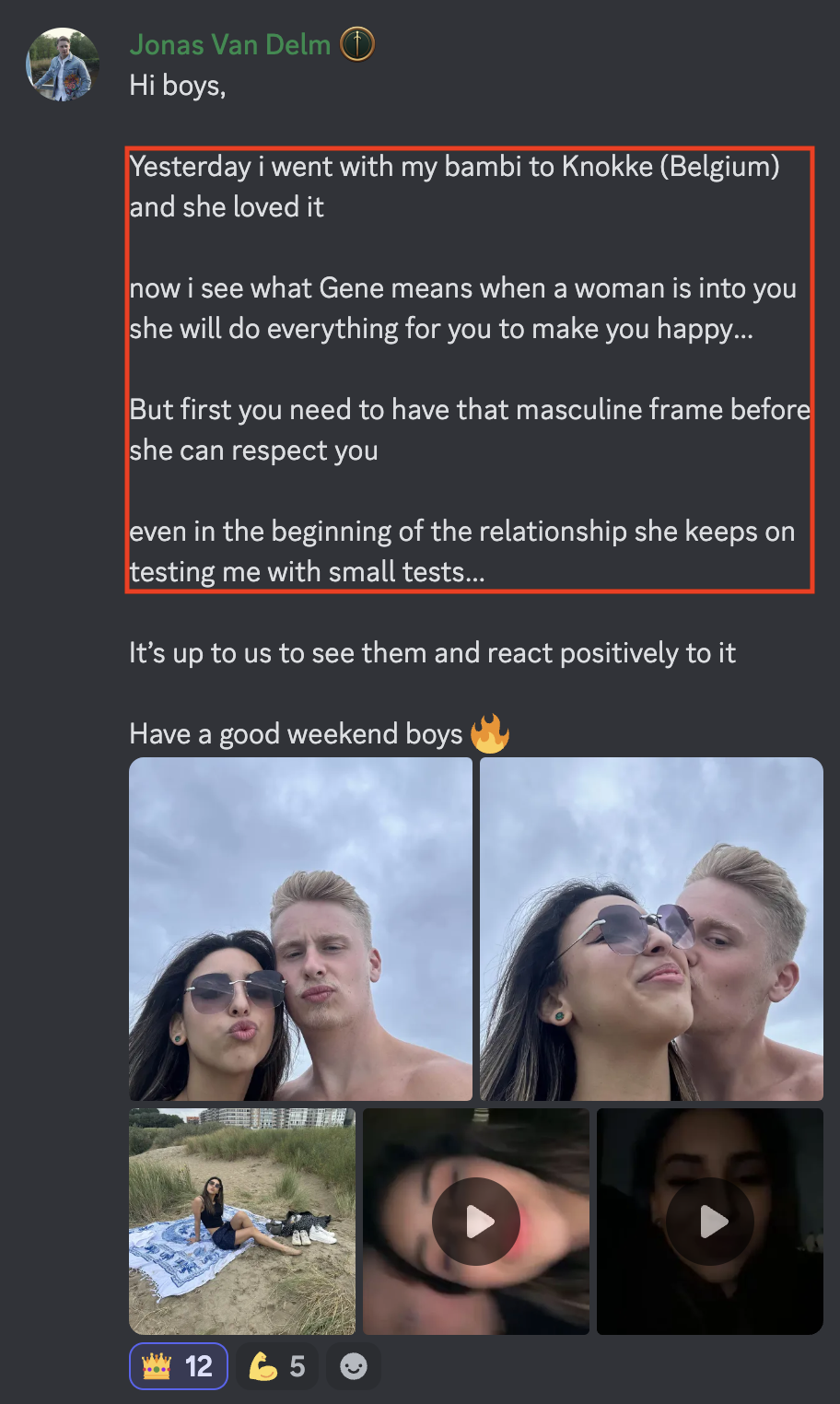This screenshot has height=1404, width=840.
Task: Toggle the crown reaction with 12 votes
Action: (178, 1366)
